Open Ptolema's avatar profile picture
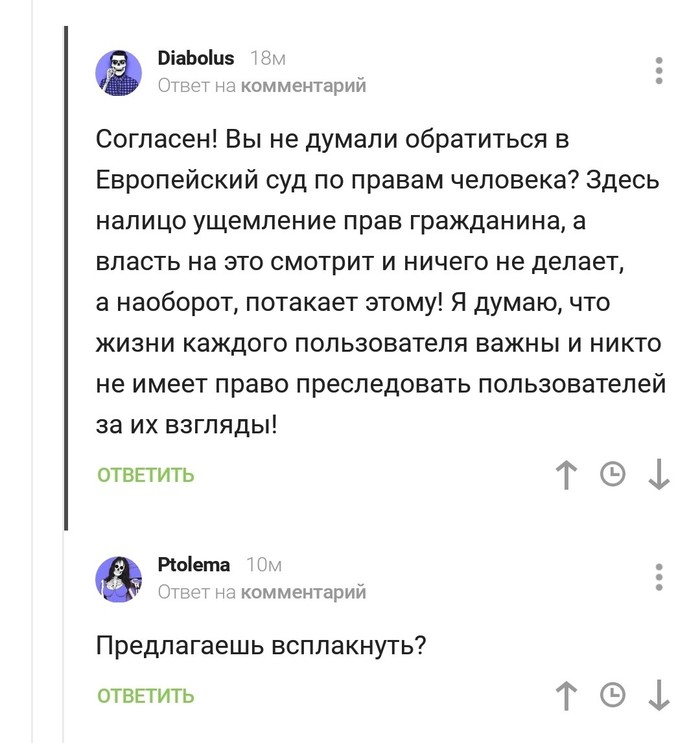 click(119, 579)
